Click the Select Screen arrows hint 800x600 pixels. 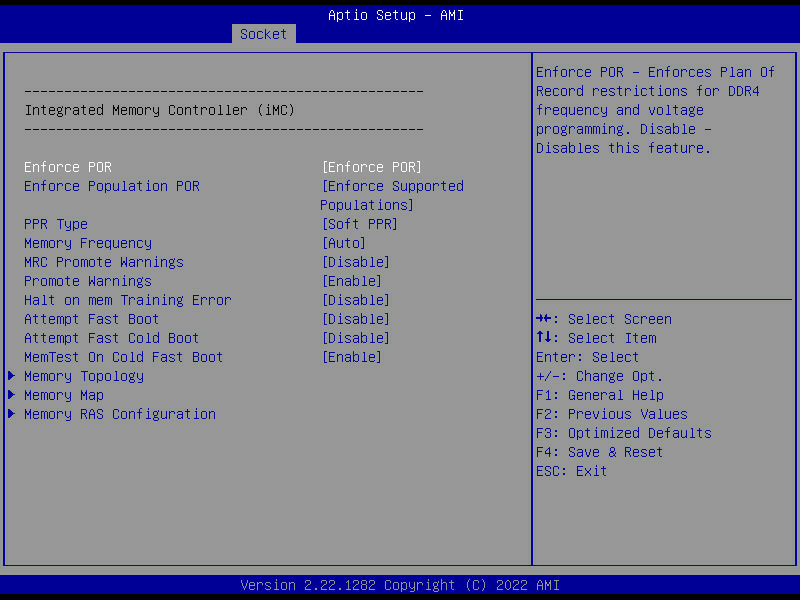[x=604, y=319]
